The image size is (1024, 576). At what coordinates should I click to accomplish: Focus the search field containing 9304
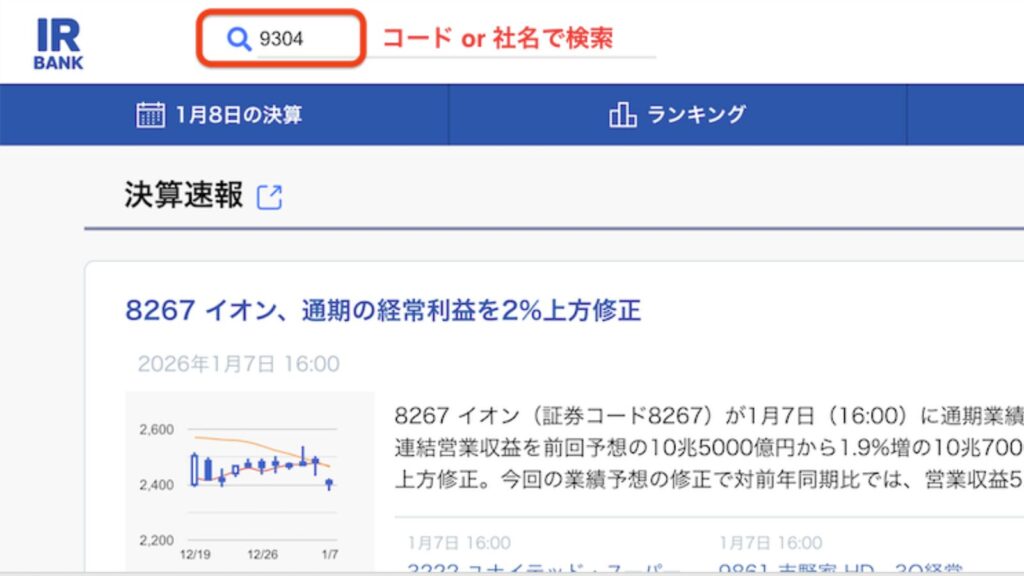click(x=300, y=39)
